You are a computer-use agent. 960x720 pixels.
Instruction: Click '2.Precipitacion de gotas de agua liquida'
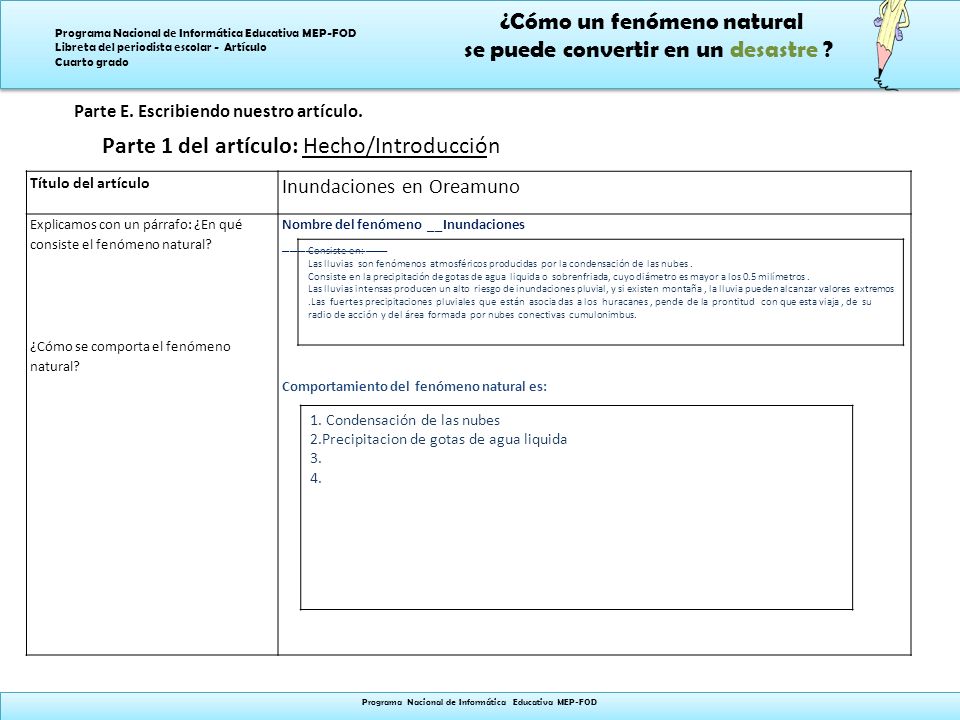tap(438, 440)
